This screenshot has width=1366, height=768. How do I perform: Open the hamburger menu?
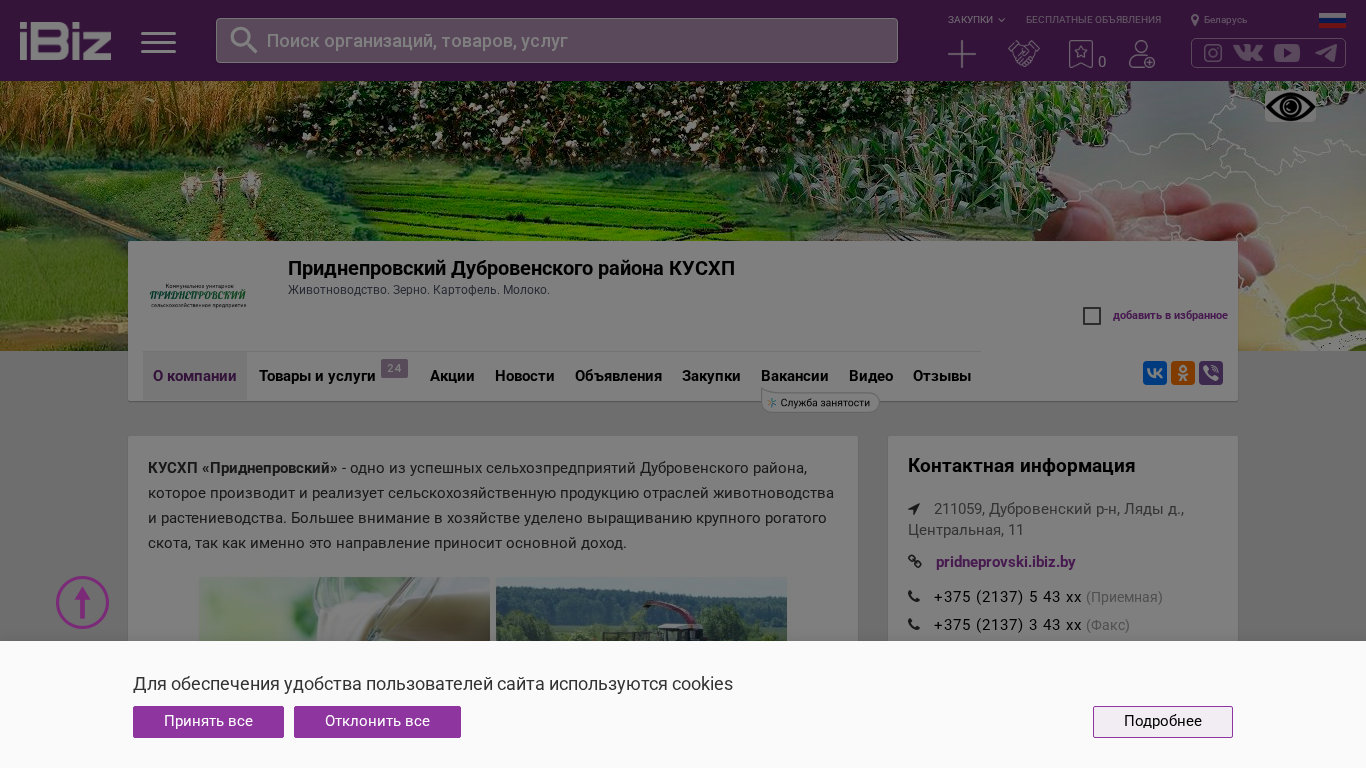(x=158, y=42)
